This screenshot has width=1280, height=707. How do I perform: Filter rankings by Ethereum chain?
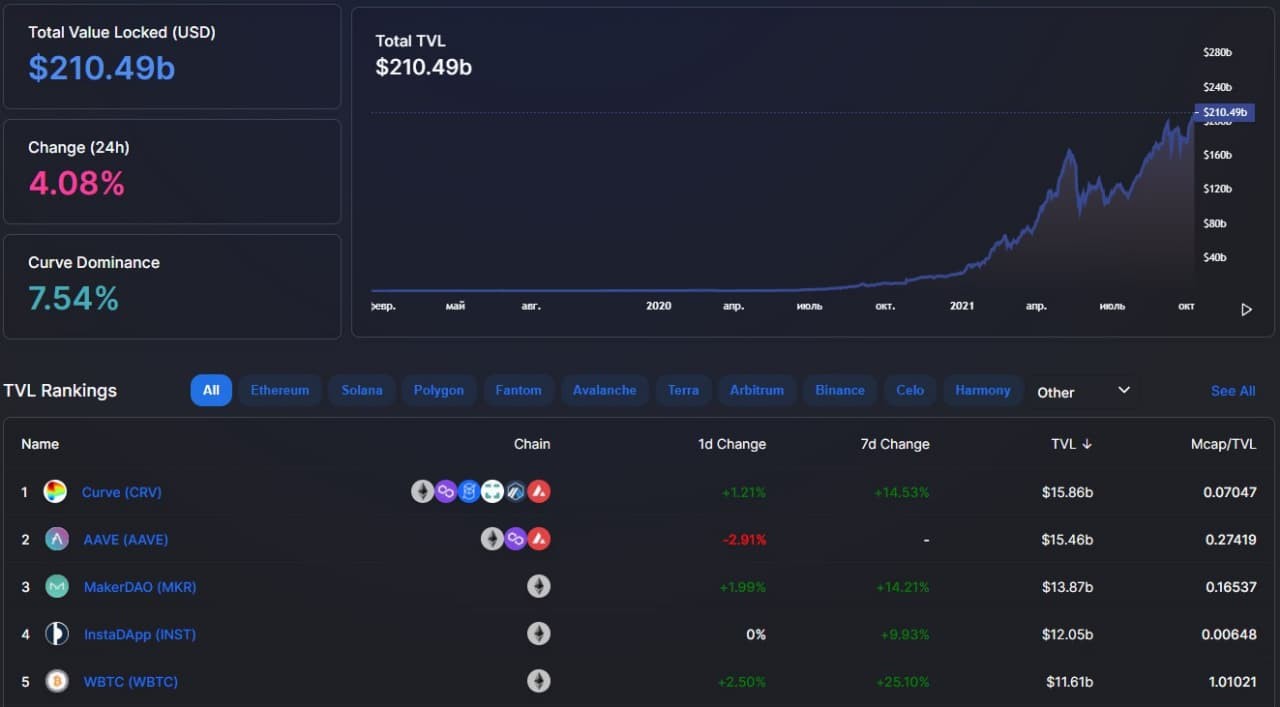(x=280, y=390)
